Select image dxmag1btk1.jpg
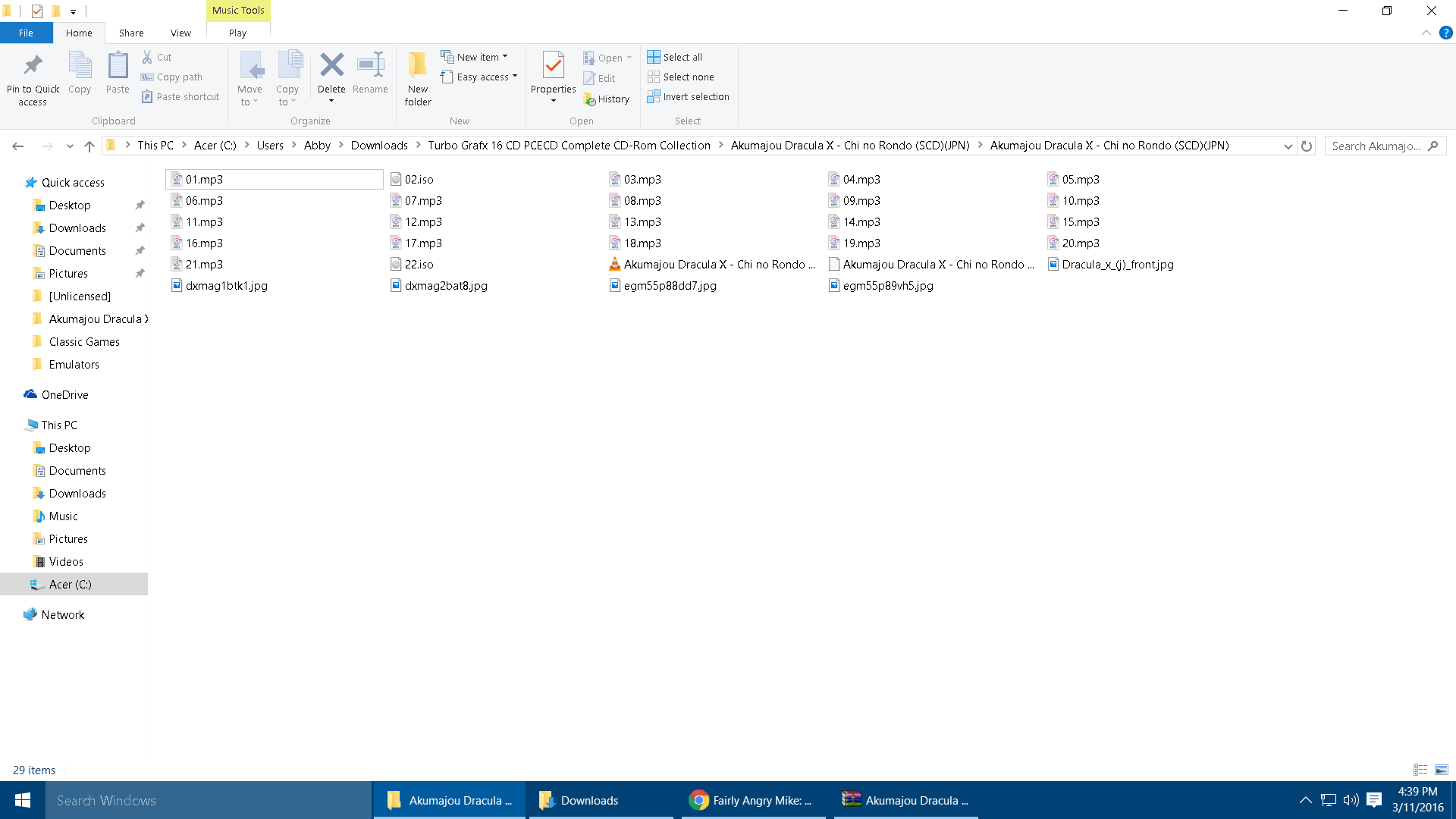The width and height of the screenshot is (1456, 819). 219,285
